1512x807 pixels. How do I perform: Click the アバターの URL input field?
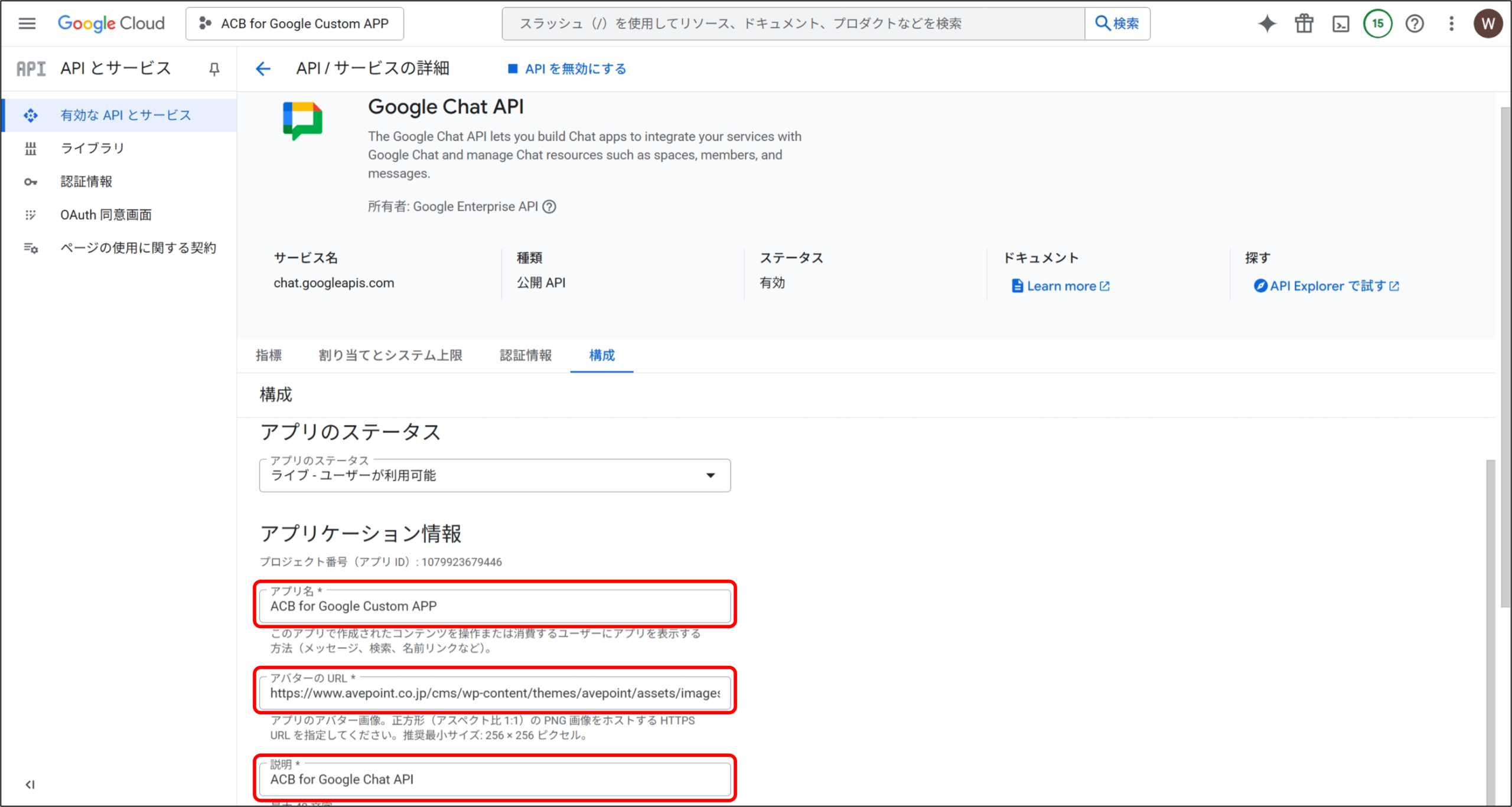(x=494, y=693)
